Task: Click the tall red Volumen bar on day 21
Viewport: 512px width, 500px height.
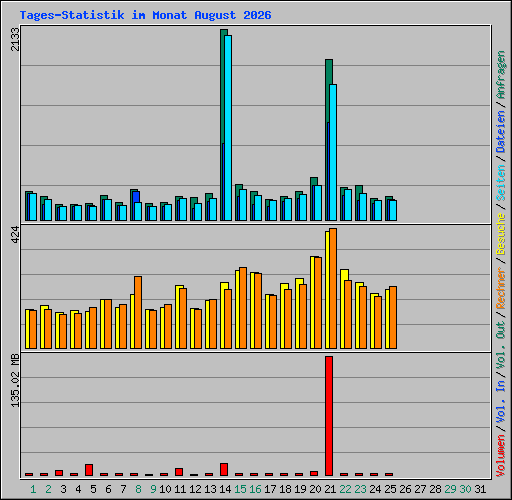Action: coord(329,416)
